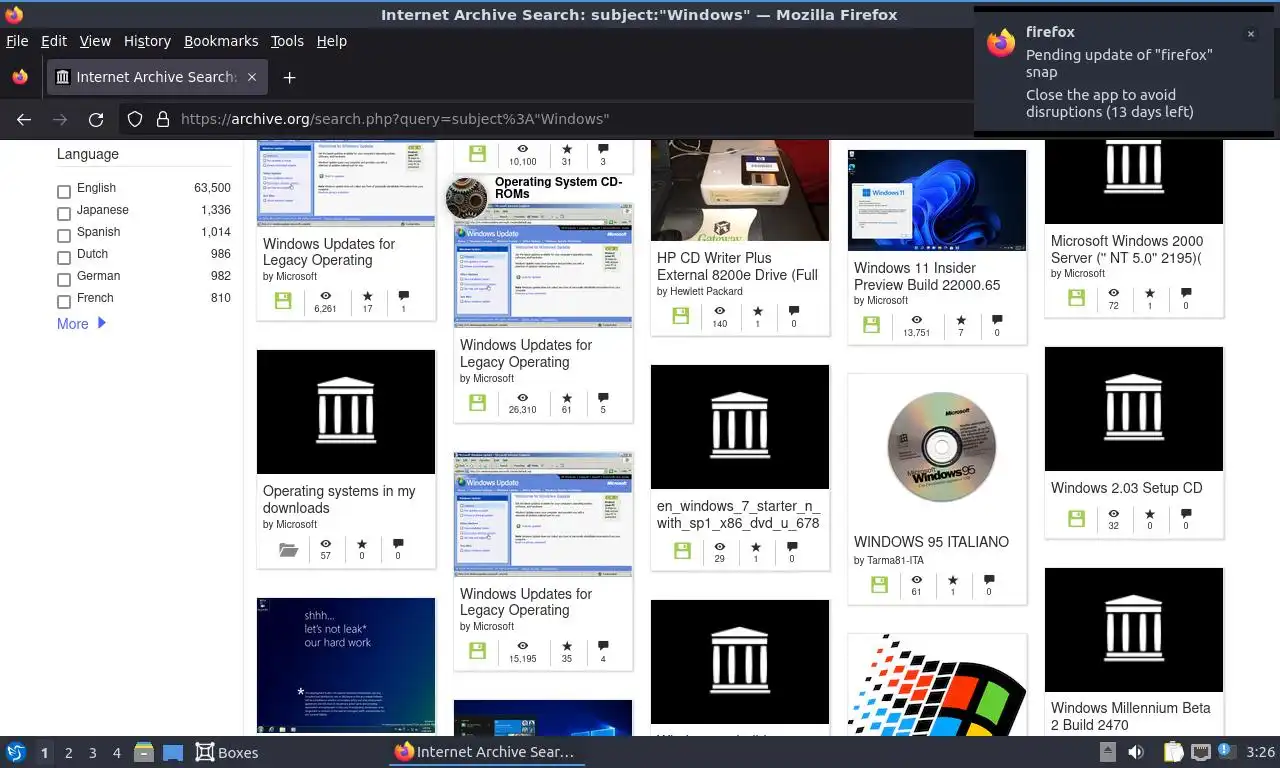Click the show desktop icon in taskbar
Viewport: 1280px width, 768px height.
172,752
